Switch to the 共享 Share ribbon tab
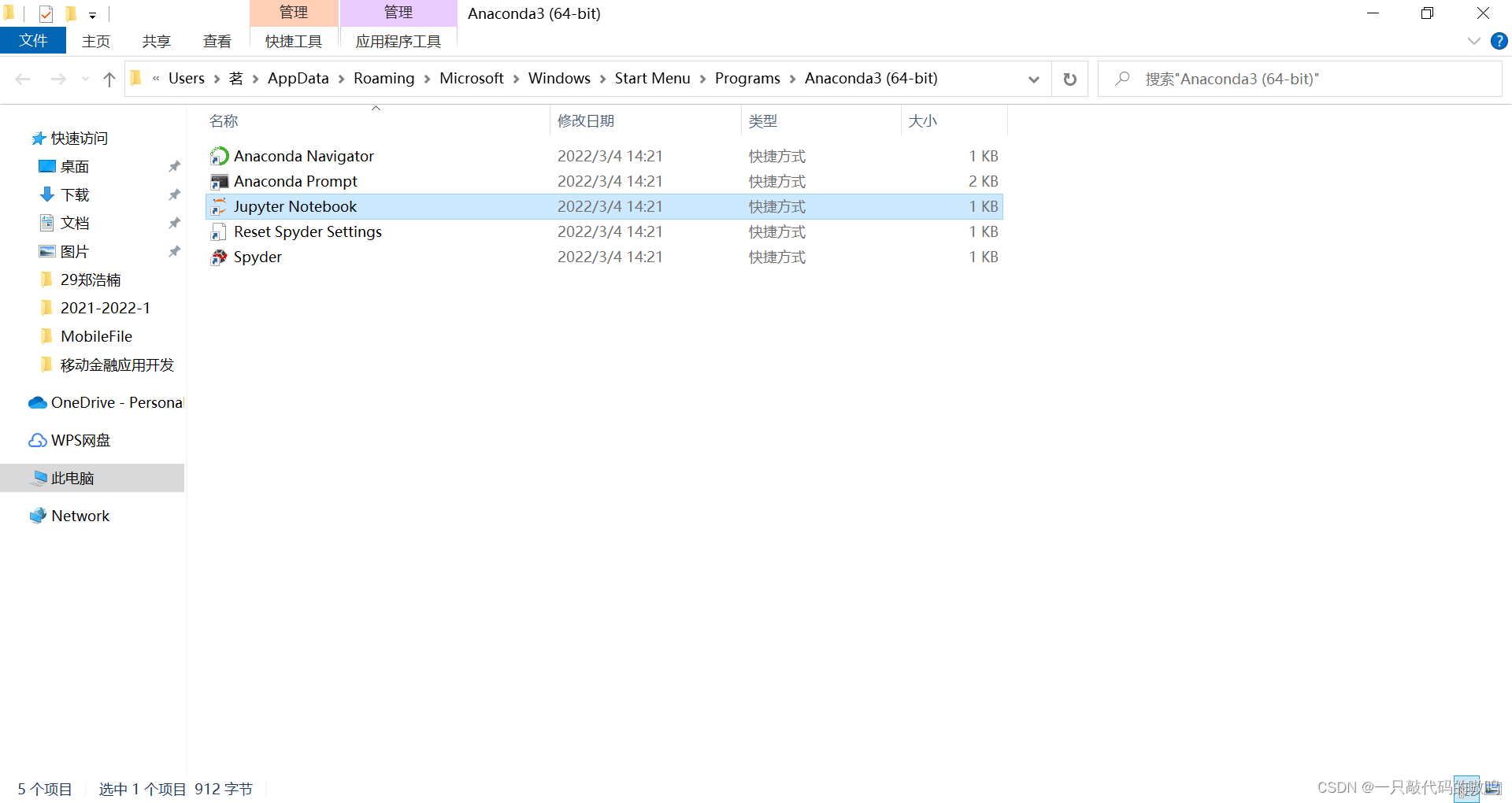This screenshot has width=1512, height=803. pos(157,41)
